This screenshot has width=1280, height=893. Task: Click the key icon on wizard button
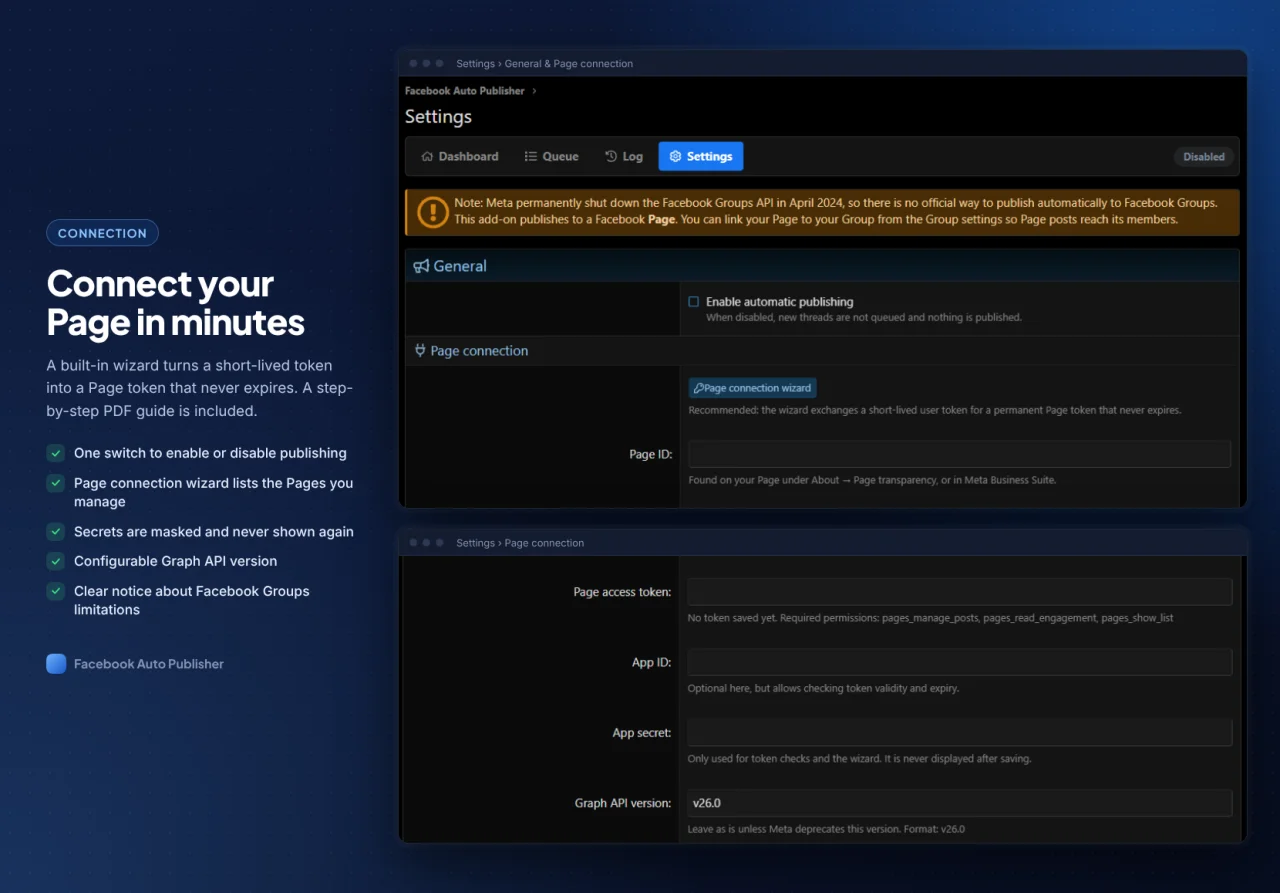(x=698, y=388)
